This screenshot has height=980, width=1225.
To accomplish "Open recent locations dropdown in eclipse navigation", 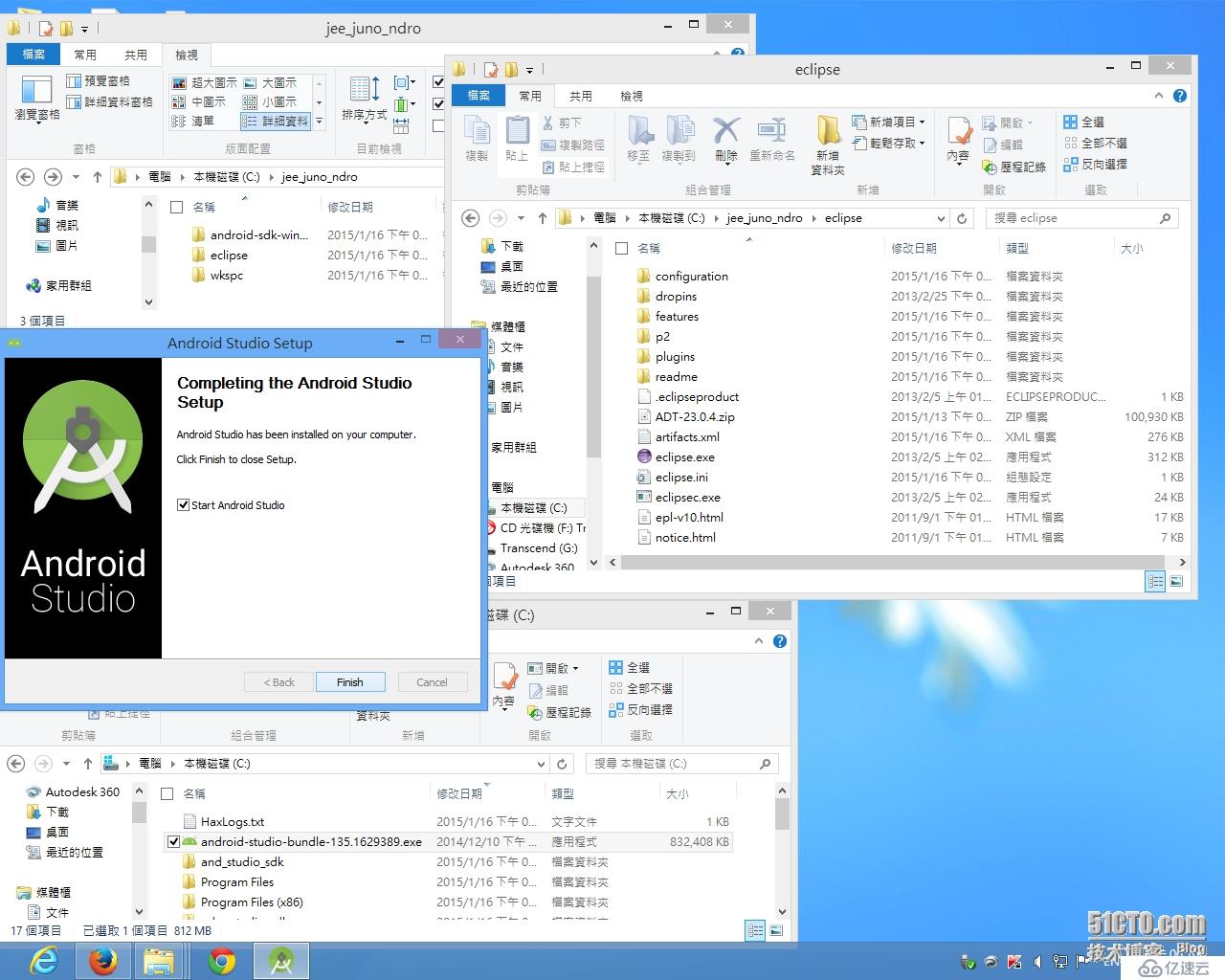I will click(x=521, y=218).
